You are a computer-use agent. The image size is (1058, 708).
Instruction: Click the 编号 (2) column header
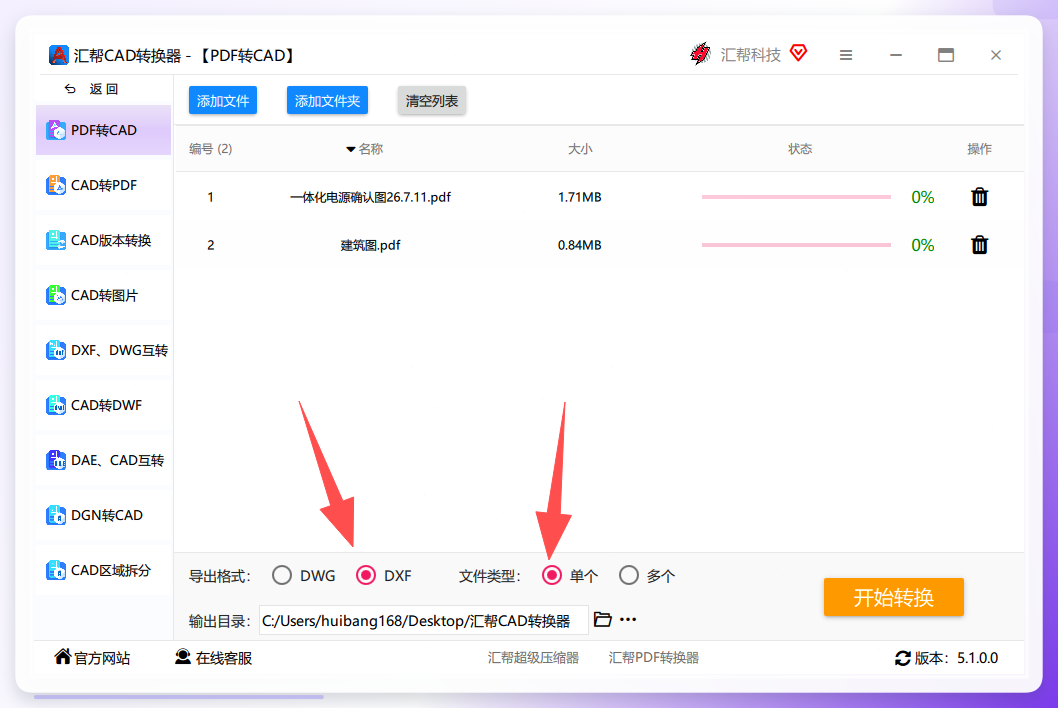pos(211,149)
